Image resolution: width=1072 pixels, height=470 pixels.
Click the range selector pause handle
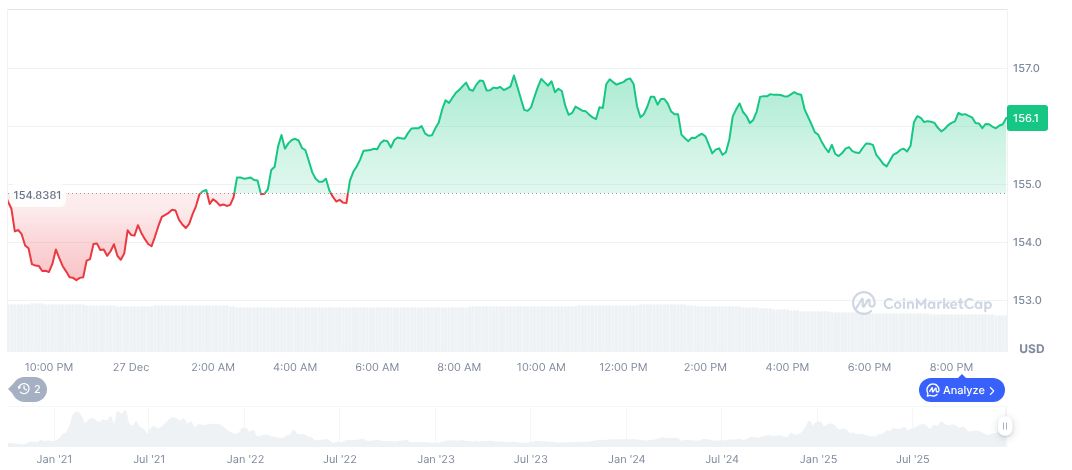coord(1004,427)
